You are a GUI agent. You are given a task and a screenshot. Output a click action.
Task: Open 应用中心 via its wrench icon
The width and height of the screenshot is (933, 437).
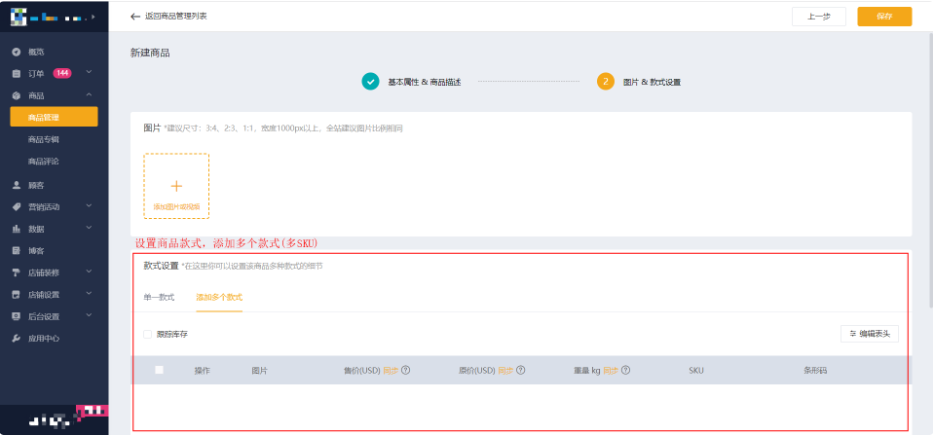coord(16,338)
